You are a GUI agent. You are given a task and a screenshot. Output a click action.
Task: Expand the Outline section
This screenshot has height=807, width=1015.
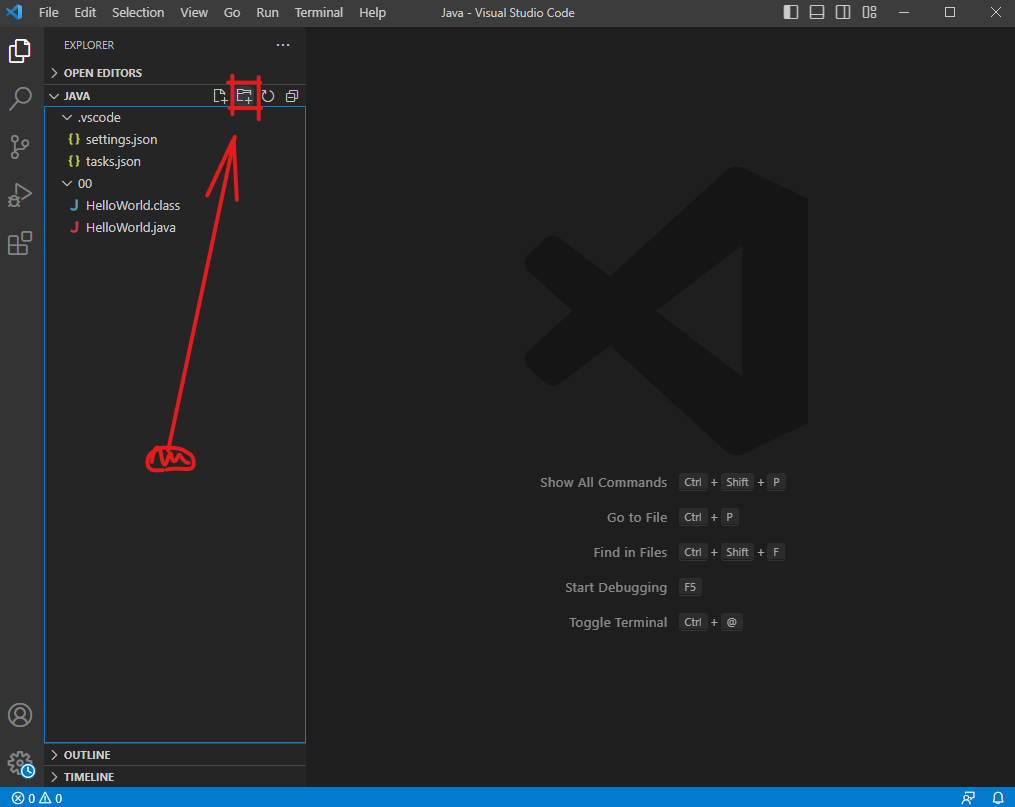click(87, 755)
